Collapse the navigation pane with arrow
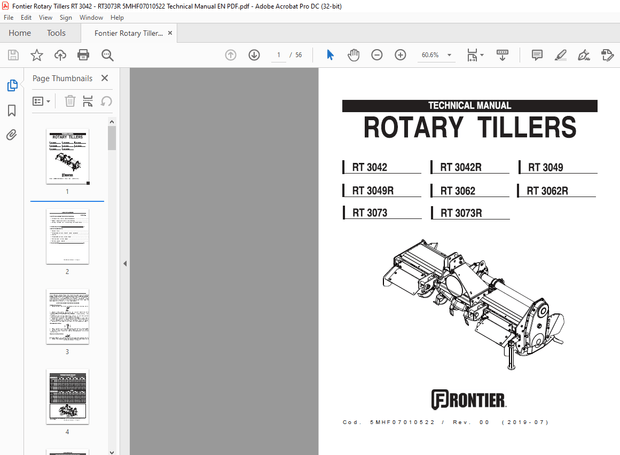 [125, 263]
